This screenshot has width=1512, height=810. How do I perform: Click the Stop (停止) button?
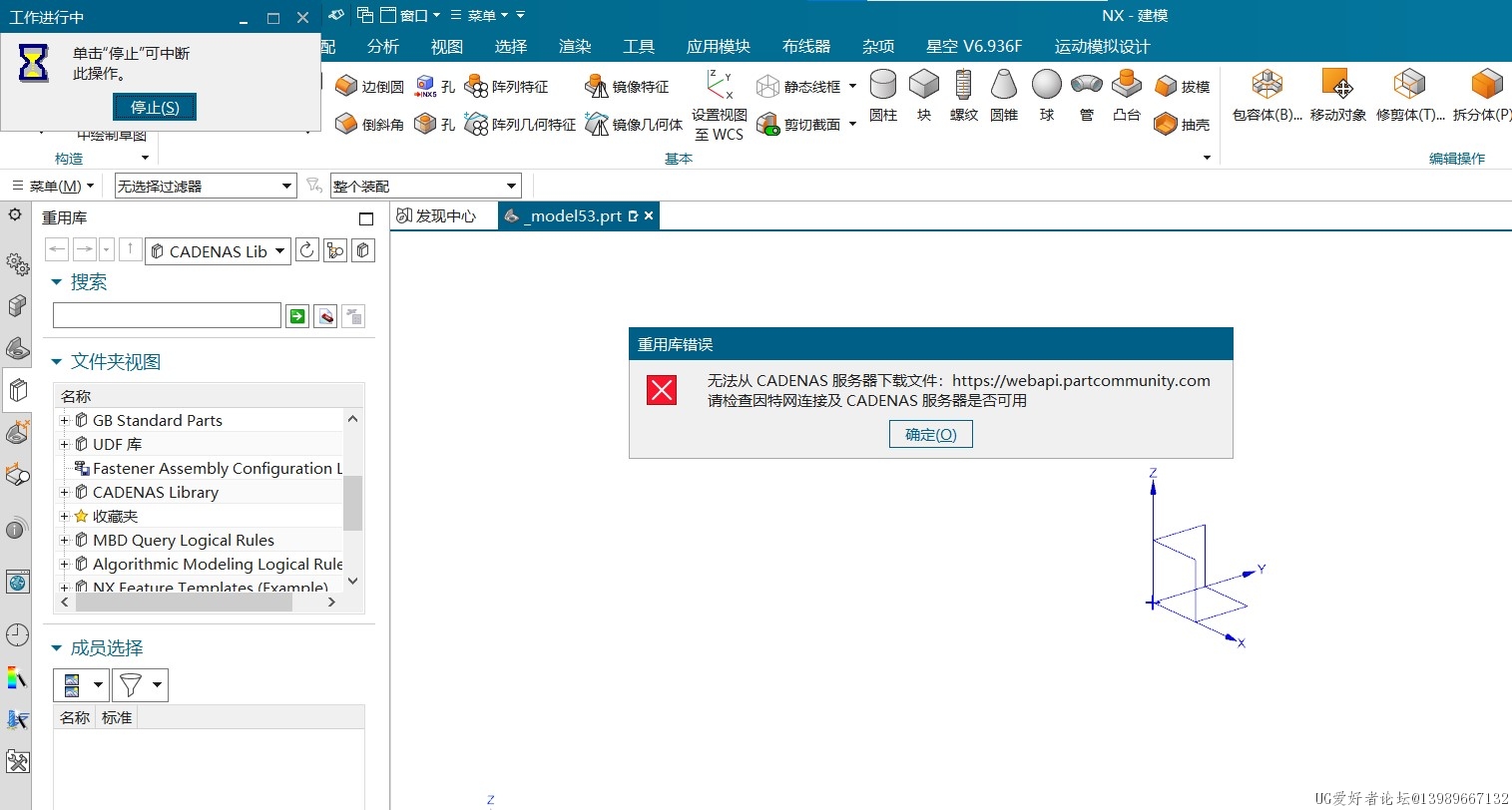pos(155,107)
